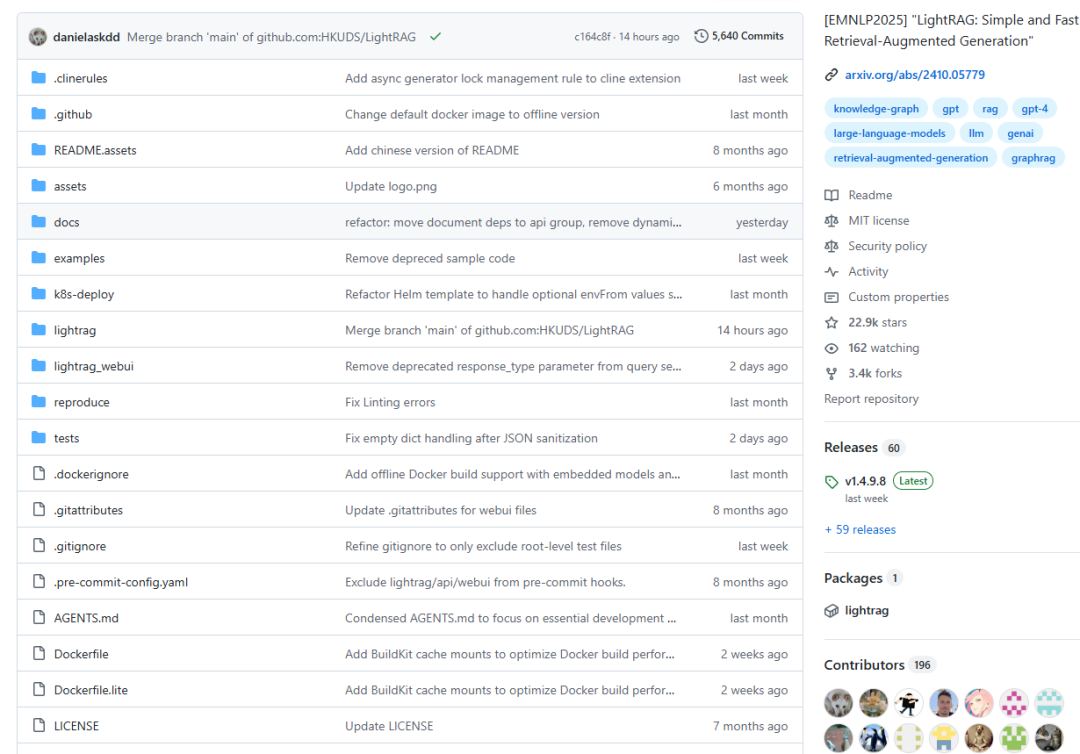Open the commit status green checkmark
This screenshot has width=1080, height=754.
[435, 36]
